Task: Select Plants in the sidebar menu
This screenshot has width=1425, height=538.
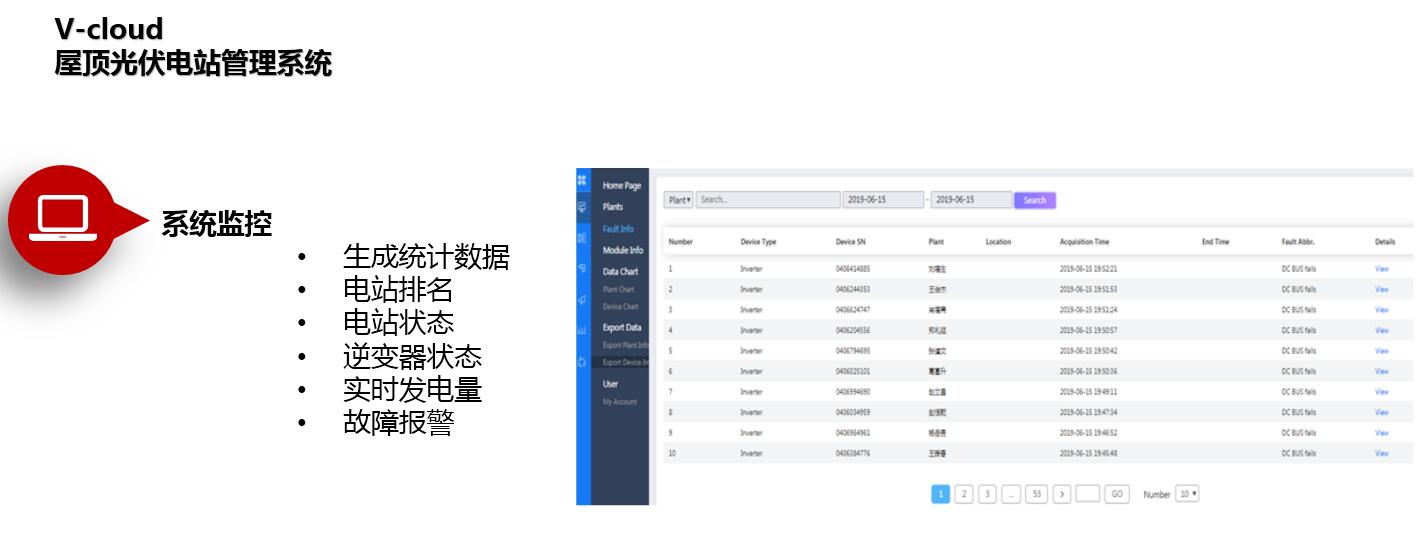Action: point(613,207)
